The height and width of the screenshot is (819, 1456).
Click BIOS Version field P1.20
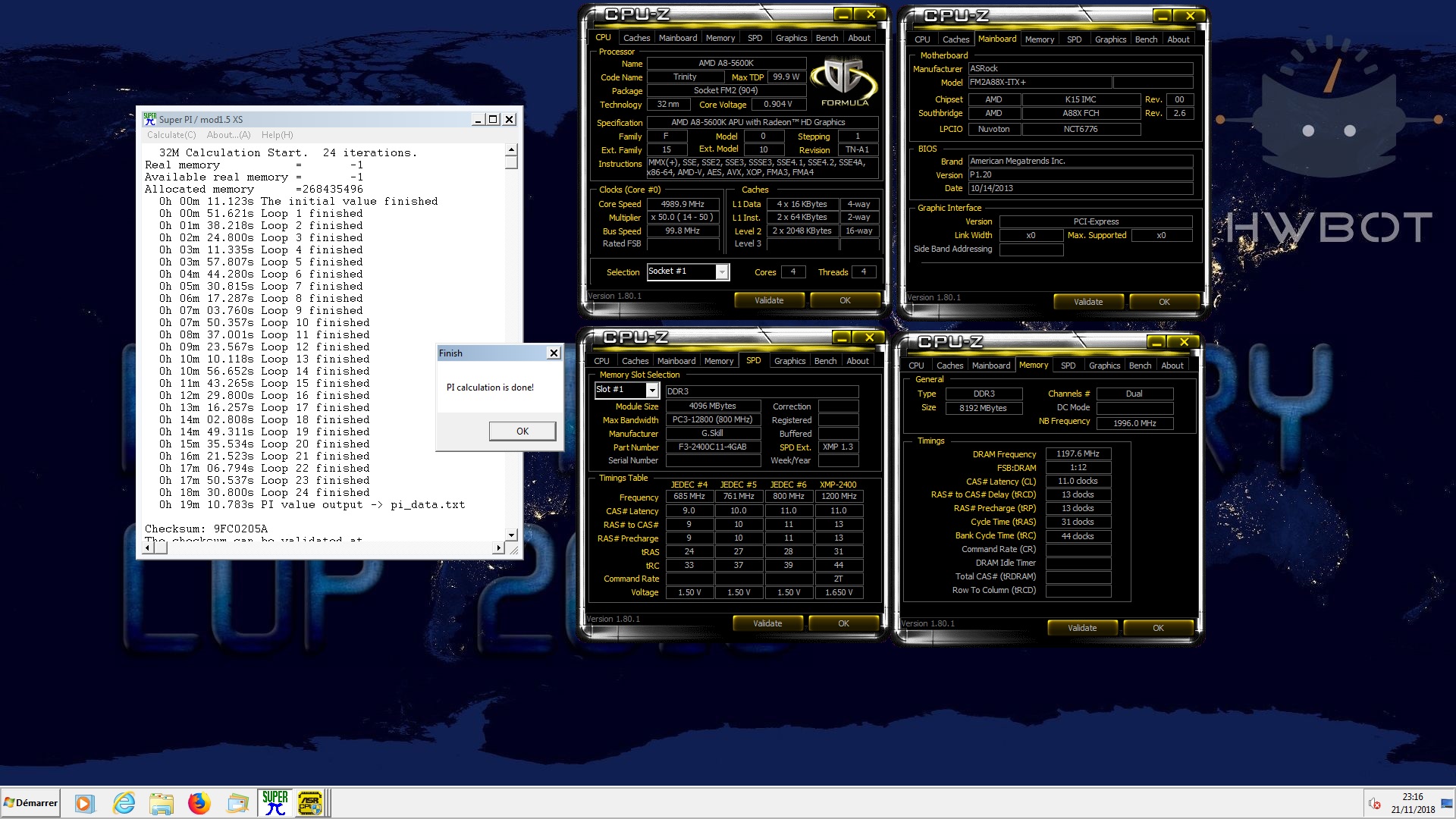pyautogui.click(x=1080, y=174)
